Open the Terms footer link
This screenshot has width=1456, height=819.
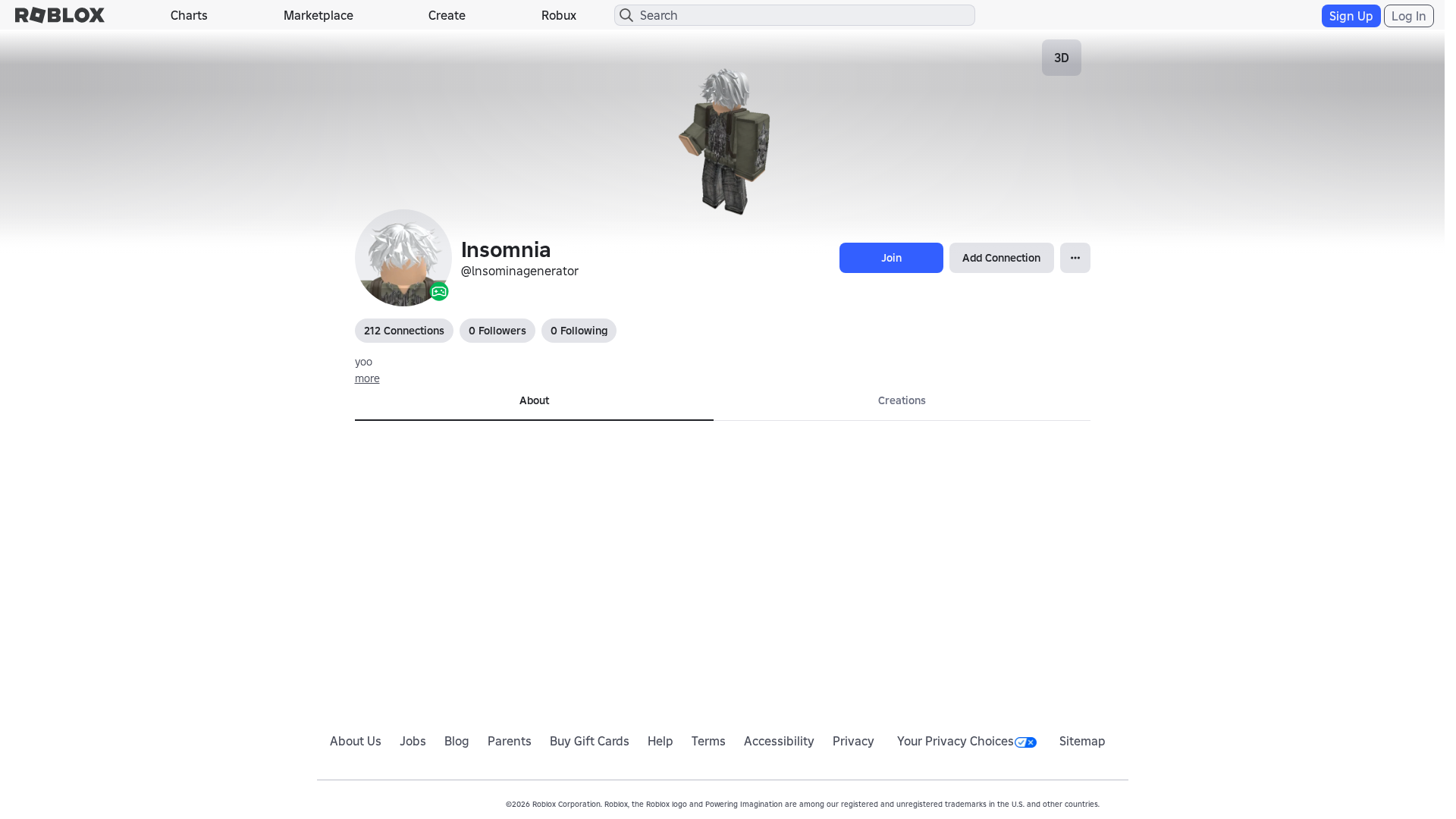point(708,742)
